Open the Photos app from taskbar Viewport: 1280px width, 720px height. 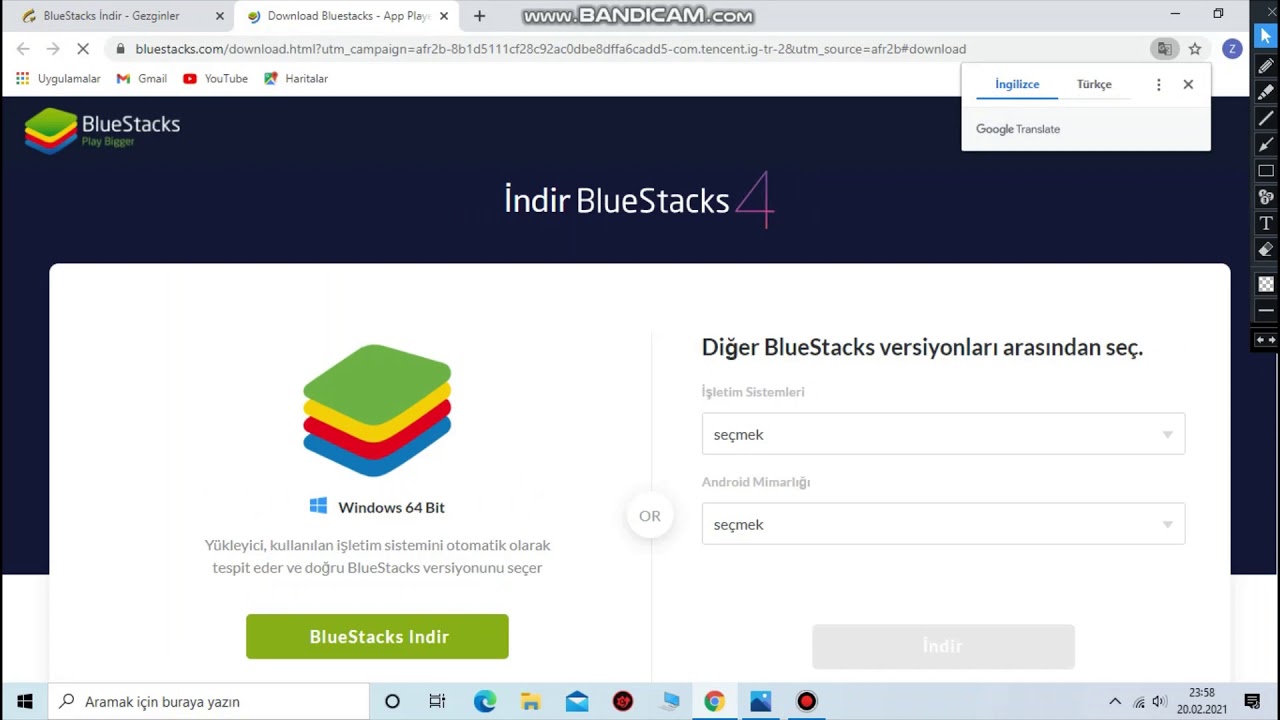761,701
